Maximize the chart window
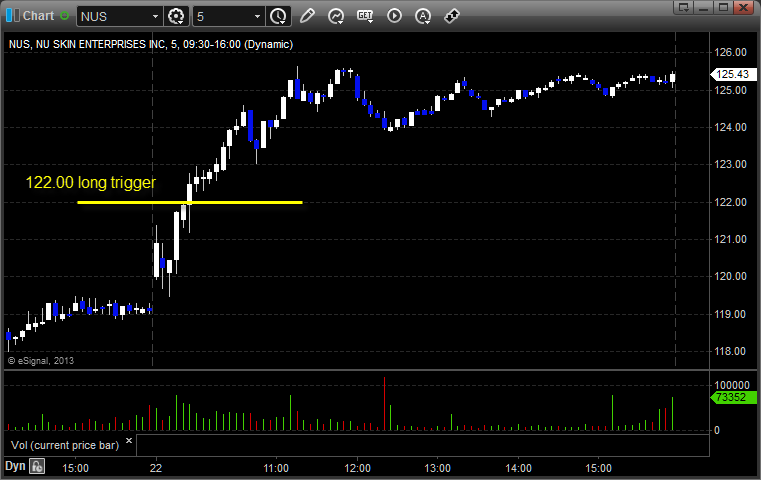 [723, 7]
